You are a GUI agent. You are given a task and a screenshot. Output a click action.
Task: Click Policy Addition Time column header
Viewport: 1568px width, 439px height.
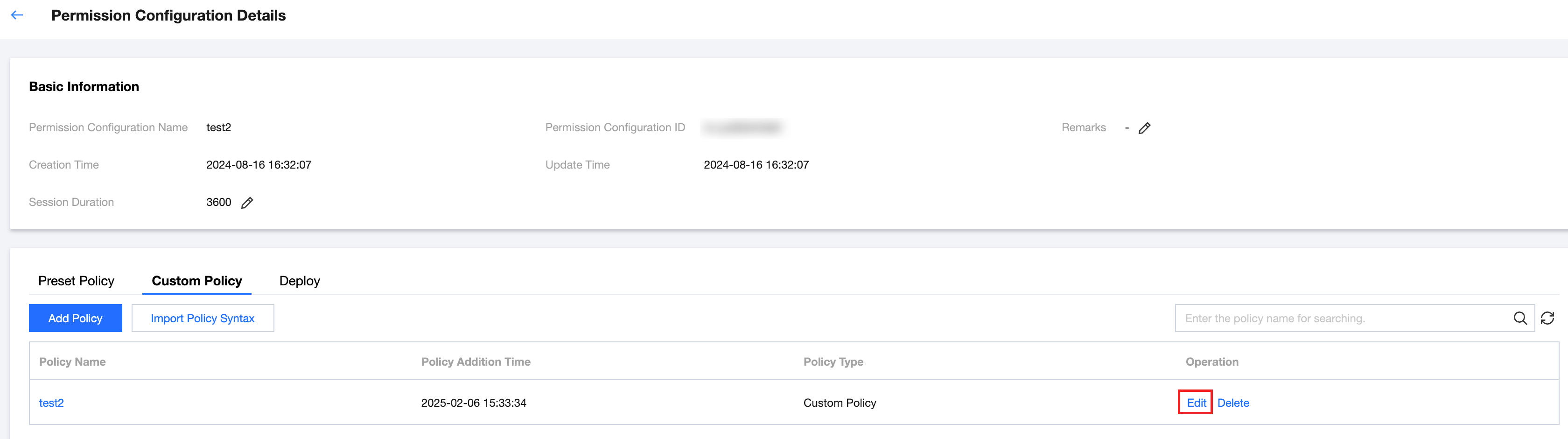(x=476, y=361)
